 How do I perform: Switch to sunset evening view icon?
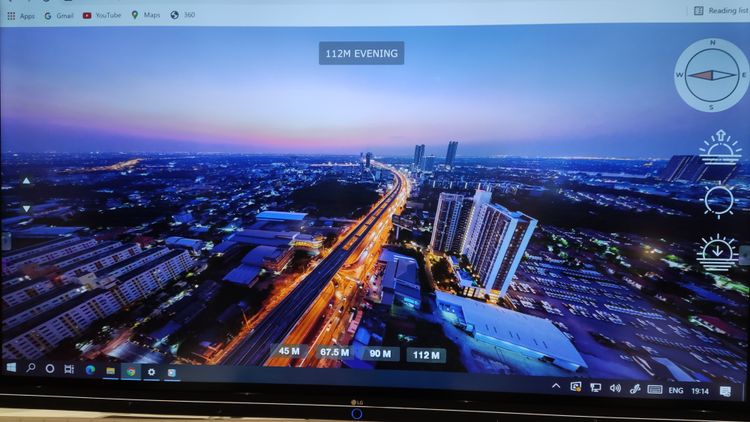coord(717,253)
